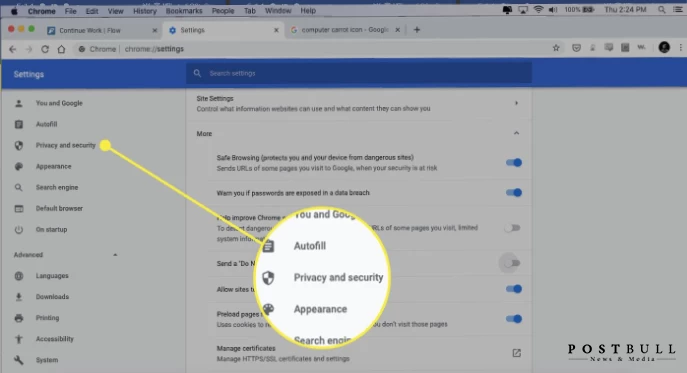
Task: Click the Wi-Fi status icon in menu bar
Action: tap(538, 10)
